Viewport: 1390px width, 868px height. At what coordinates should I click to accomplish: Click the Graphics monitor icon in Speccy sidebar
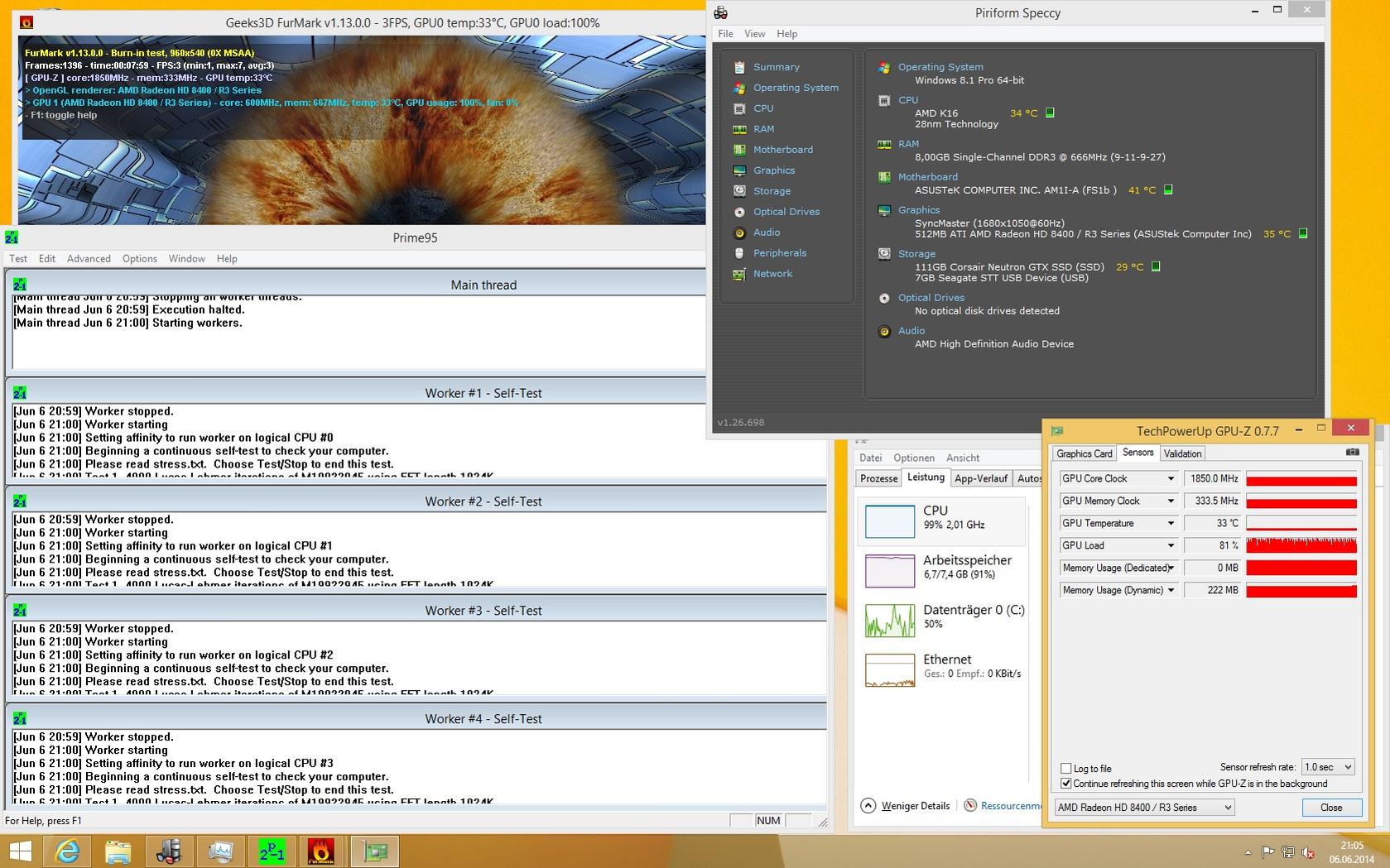coord(739,170)
